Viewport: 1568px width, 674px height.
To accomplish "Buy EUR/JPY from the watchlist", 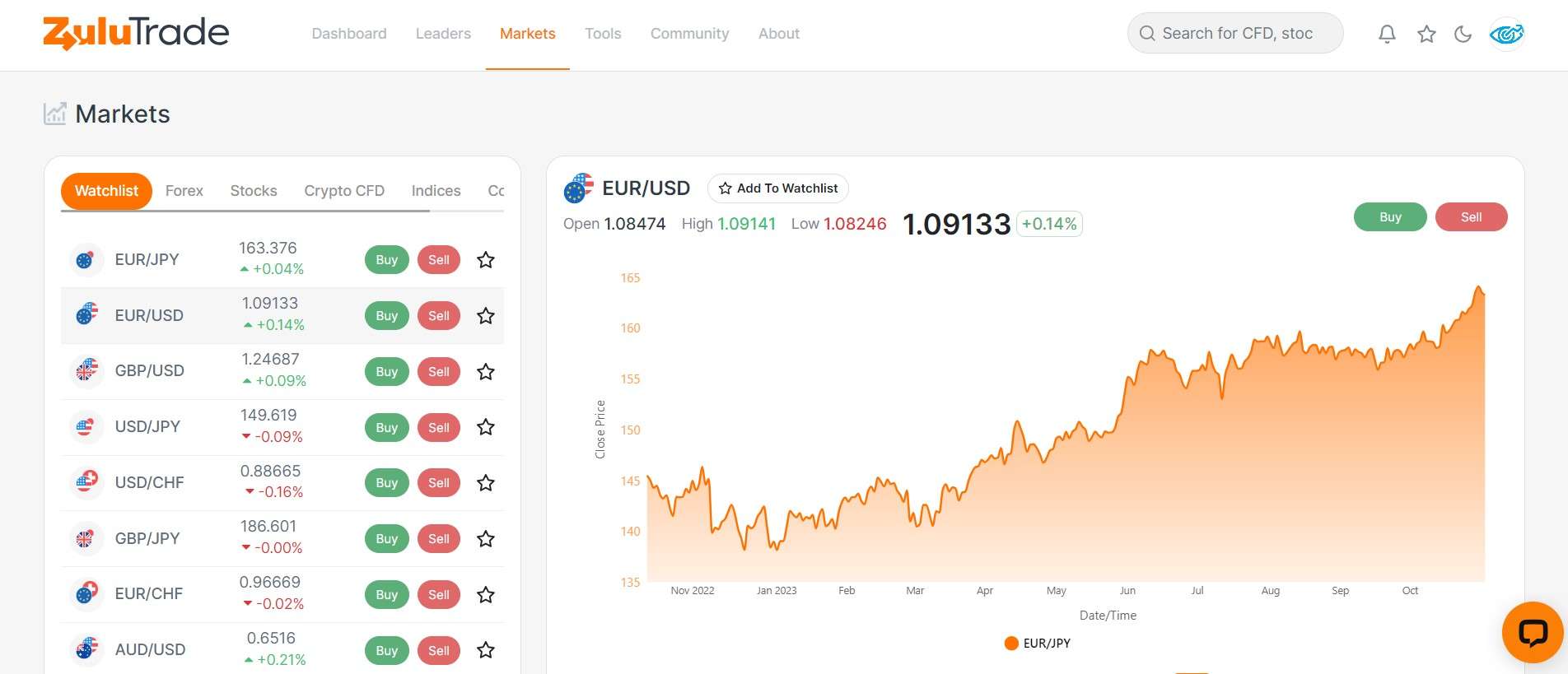I will point(387,260).
